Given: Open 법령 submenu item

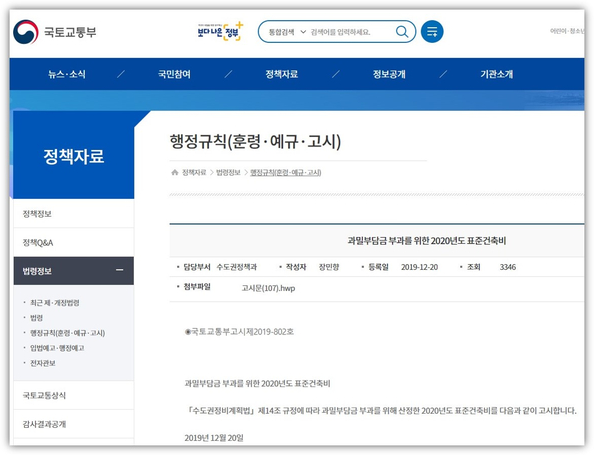Looking at the screenshot, I should coord(36,318).
